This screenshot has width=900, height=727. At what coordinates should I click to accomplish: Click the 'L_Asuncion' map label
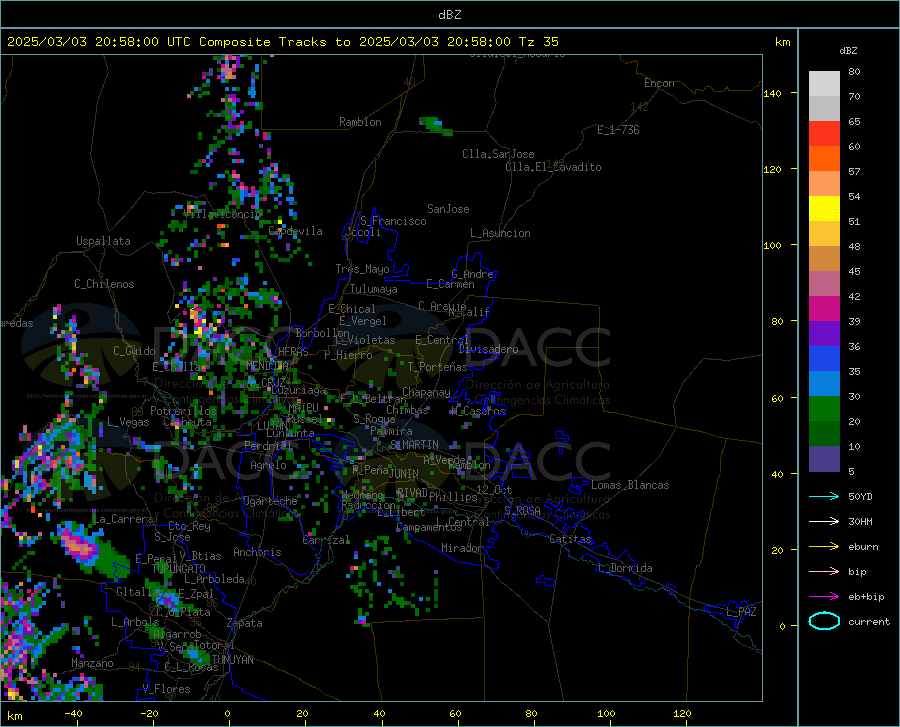coord(500,233)
